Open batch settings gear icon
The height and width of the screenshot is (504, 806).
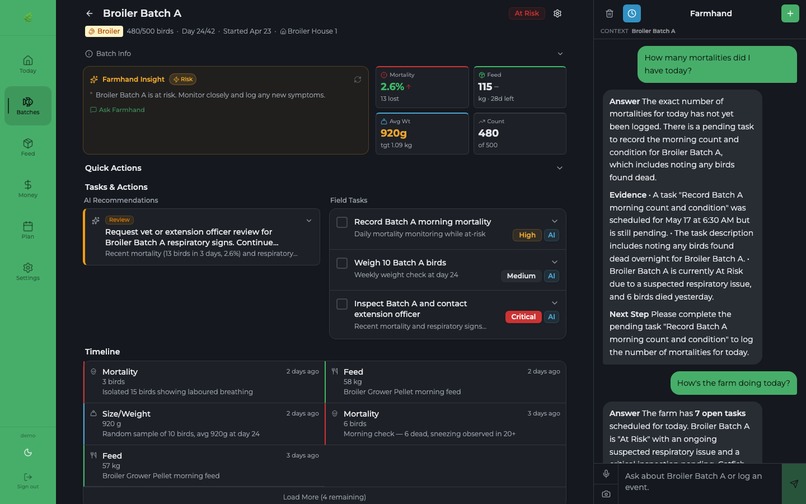coord(557,13)
